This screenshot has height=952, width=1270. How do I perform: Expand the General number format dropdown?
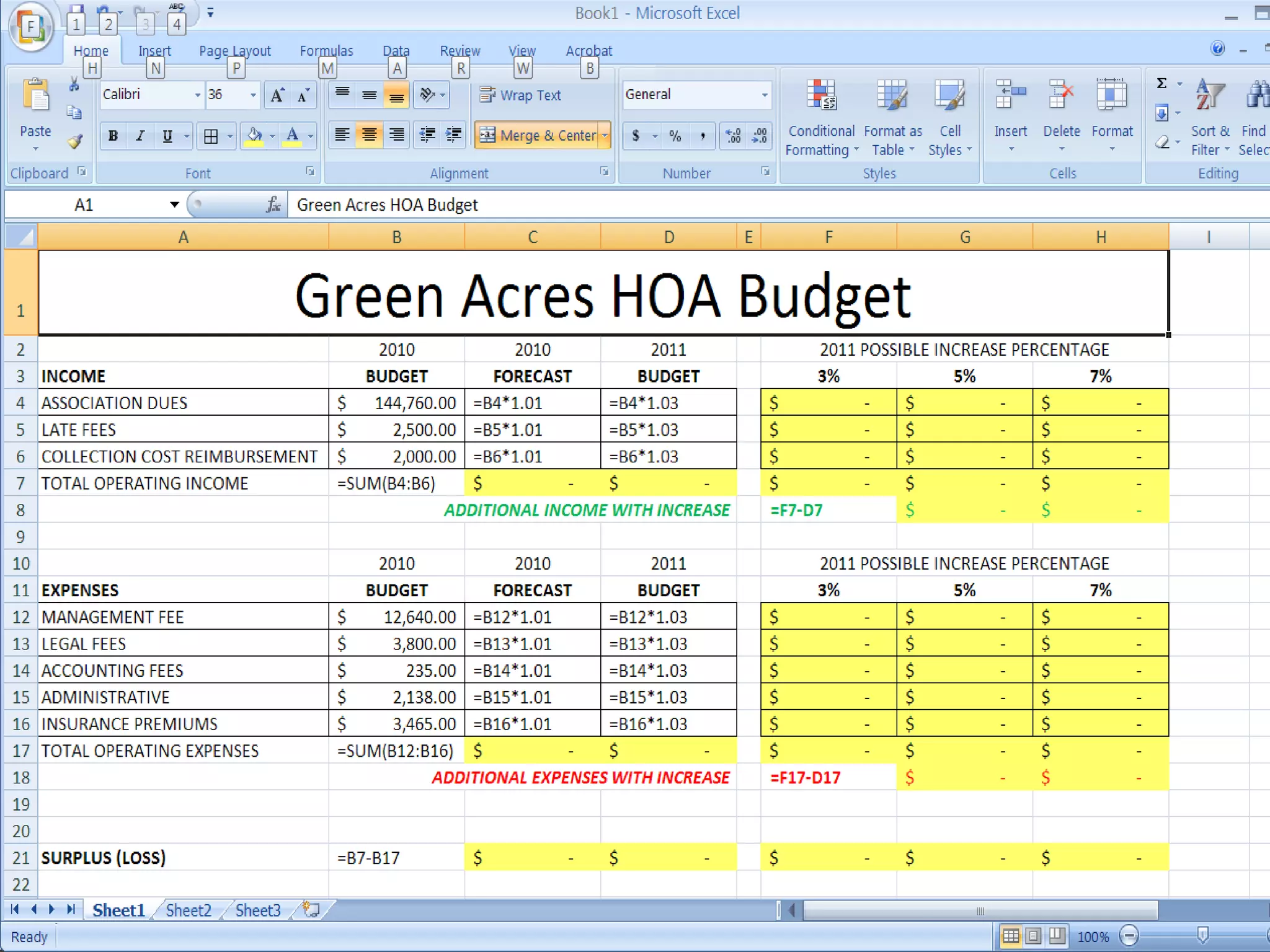tap(765, 95)
